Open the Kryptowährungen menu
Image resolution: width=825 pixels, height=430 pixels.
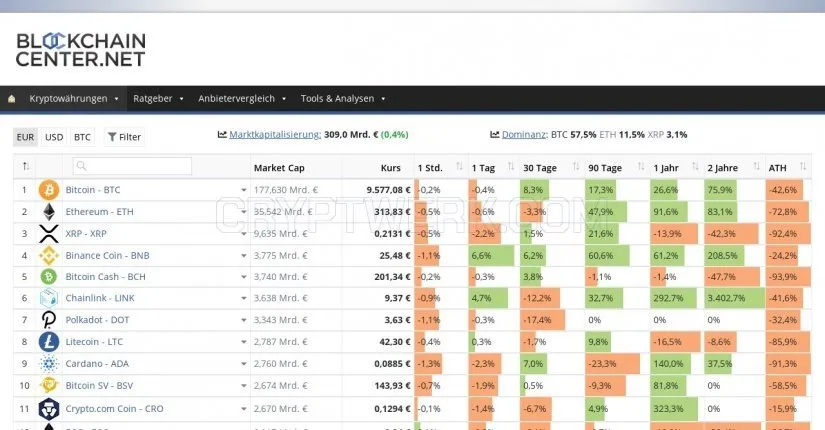74,98
